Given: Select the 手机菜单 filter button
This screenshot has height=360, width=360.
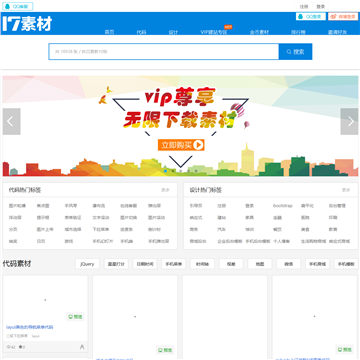Looking at the screenshot, I should 174,264.
